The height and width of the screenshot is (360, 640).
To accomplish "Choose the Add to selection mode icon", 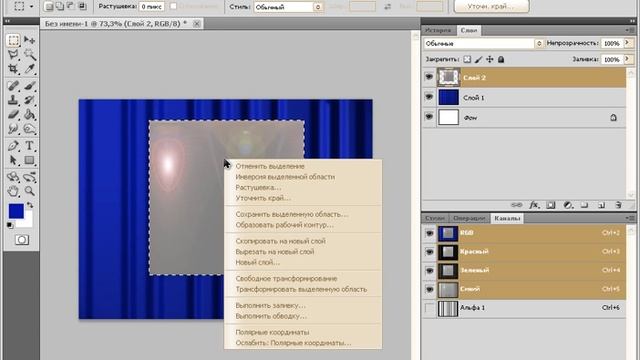I will [59, 6].
